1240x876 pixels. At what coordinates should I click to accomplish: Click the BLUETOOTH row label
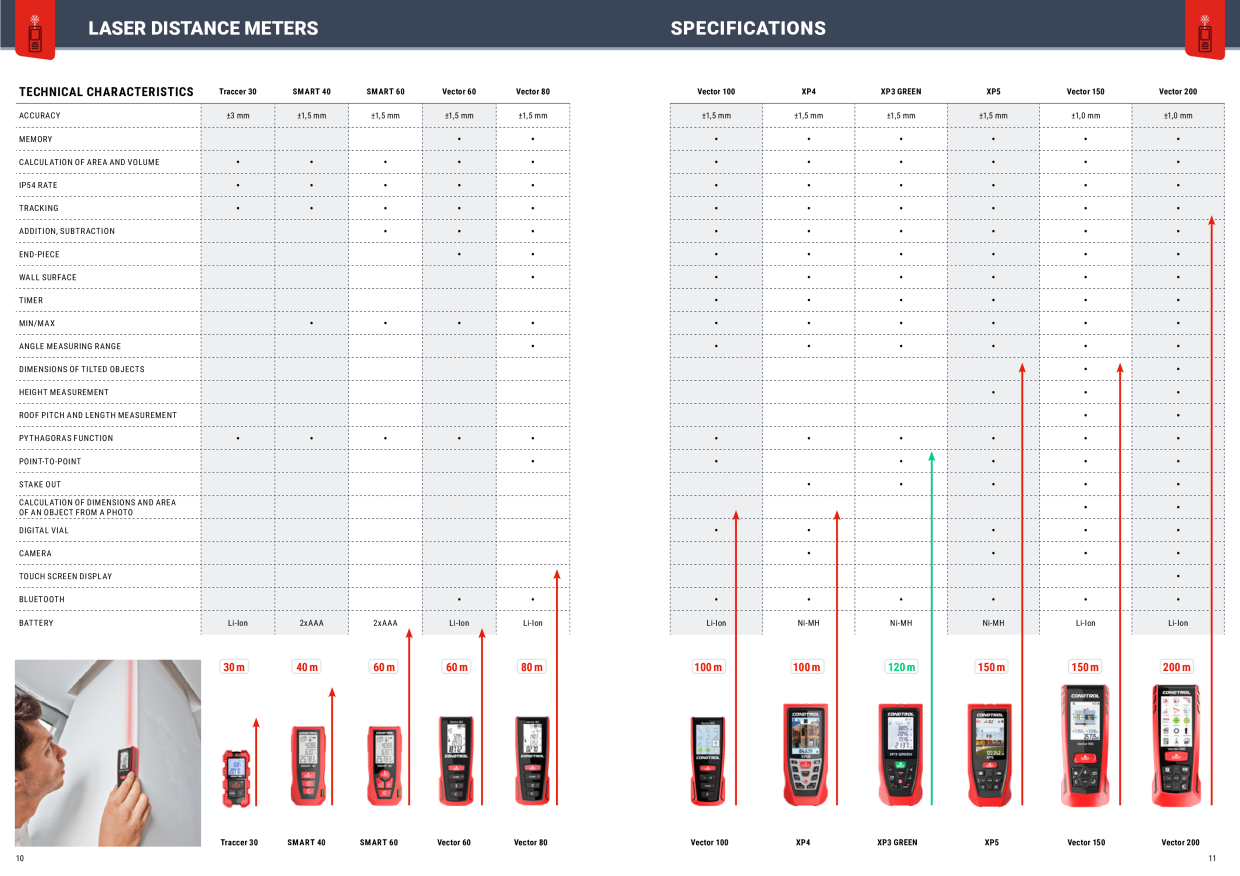tap(42, 599)
